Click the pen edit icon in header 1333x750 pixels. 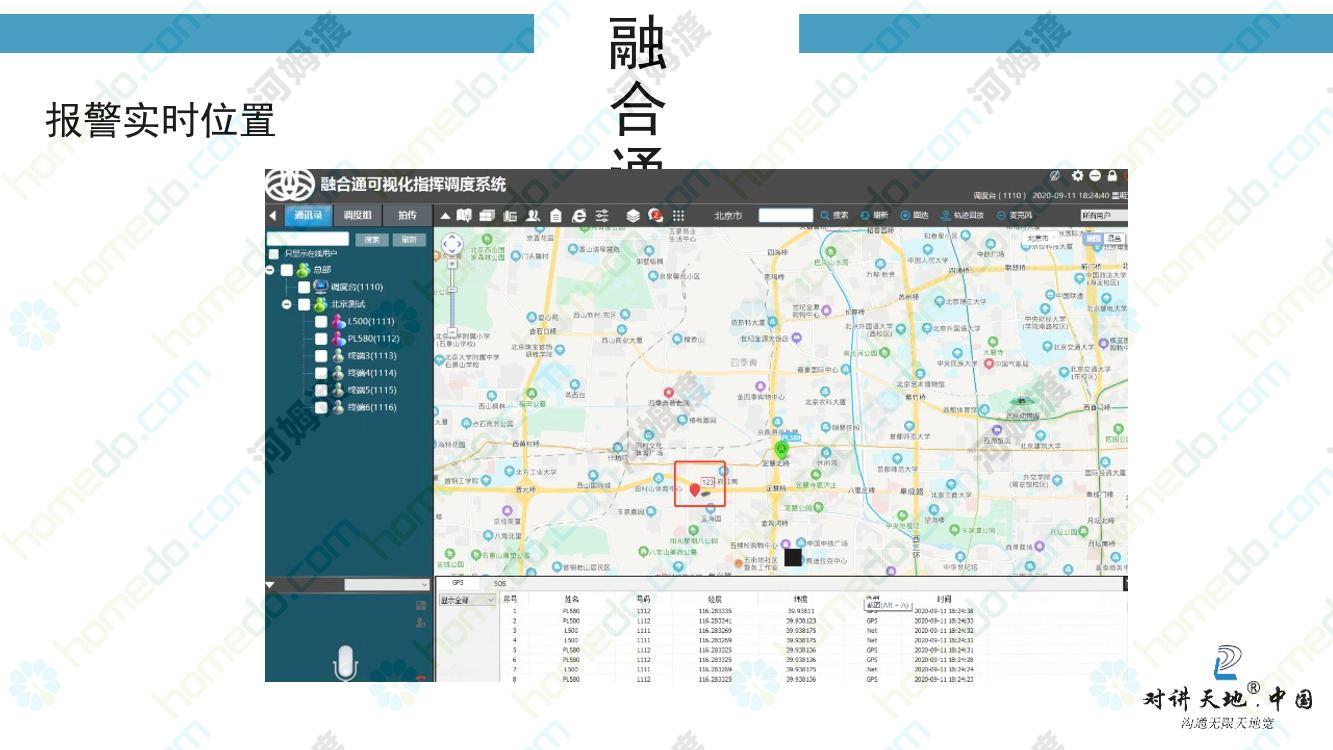coord(1055,176)
